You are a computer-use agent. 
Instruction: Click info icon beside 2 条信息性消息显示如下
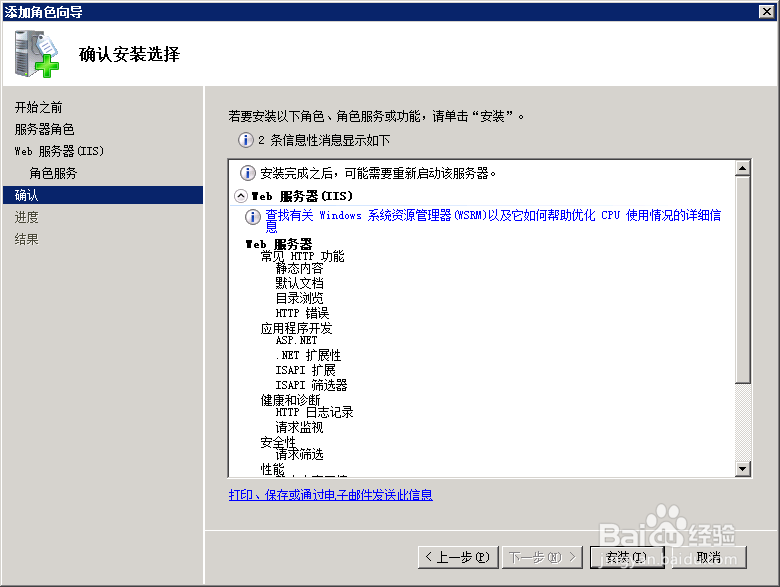pyautogui.click(x=246, y=140)
